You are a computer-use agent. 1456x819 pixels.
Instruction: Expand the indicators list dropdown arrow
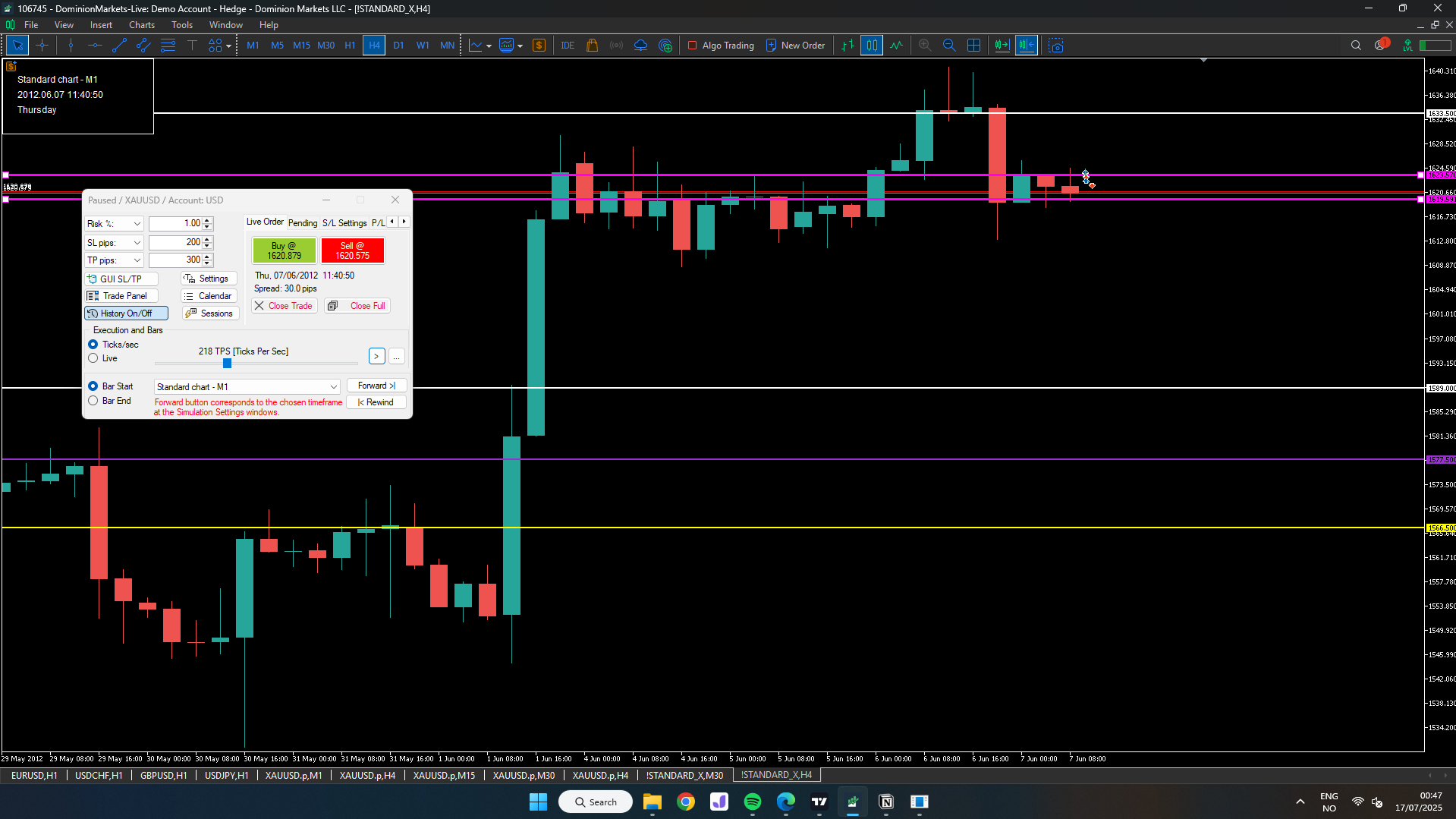489,46
